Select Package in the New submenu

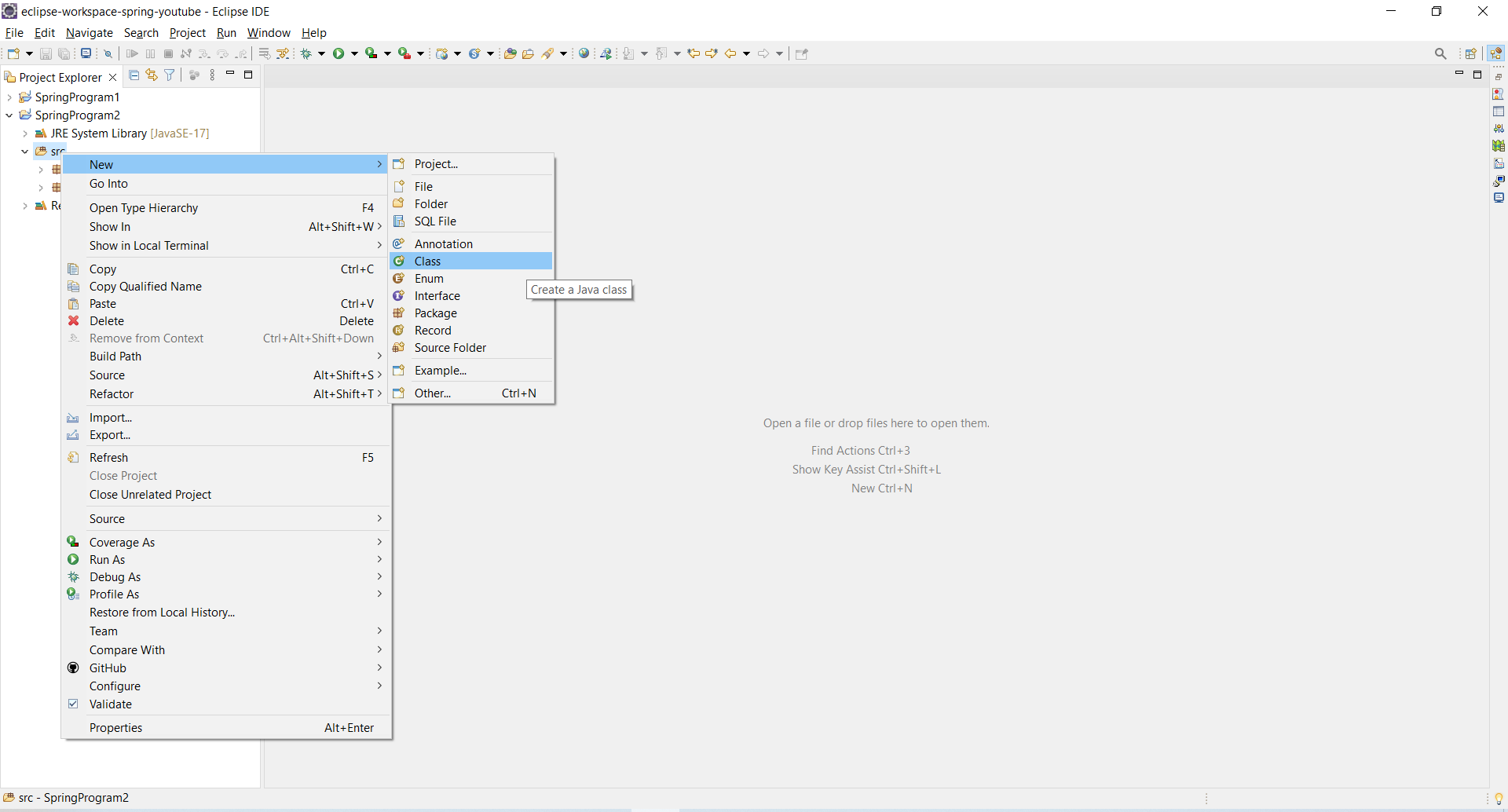471,313
